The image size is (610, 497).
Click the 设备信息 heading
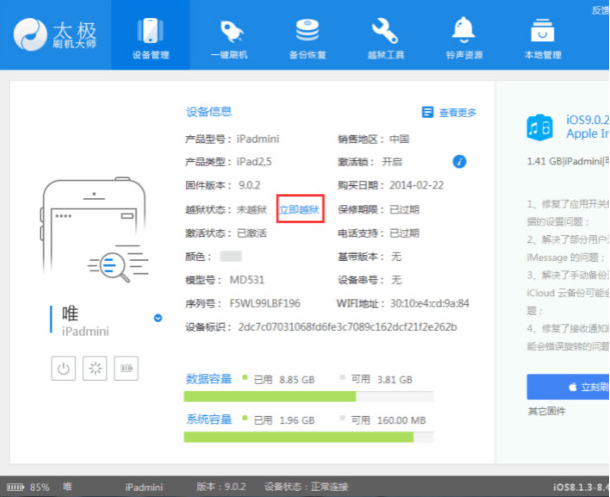(209, 112)
